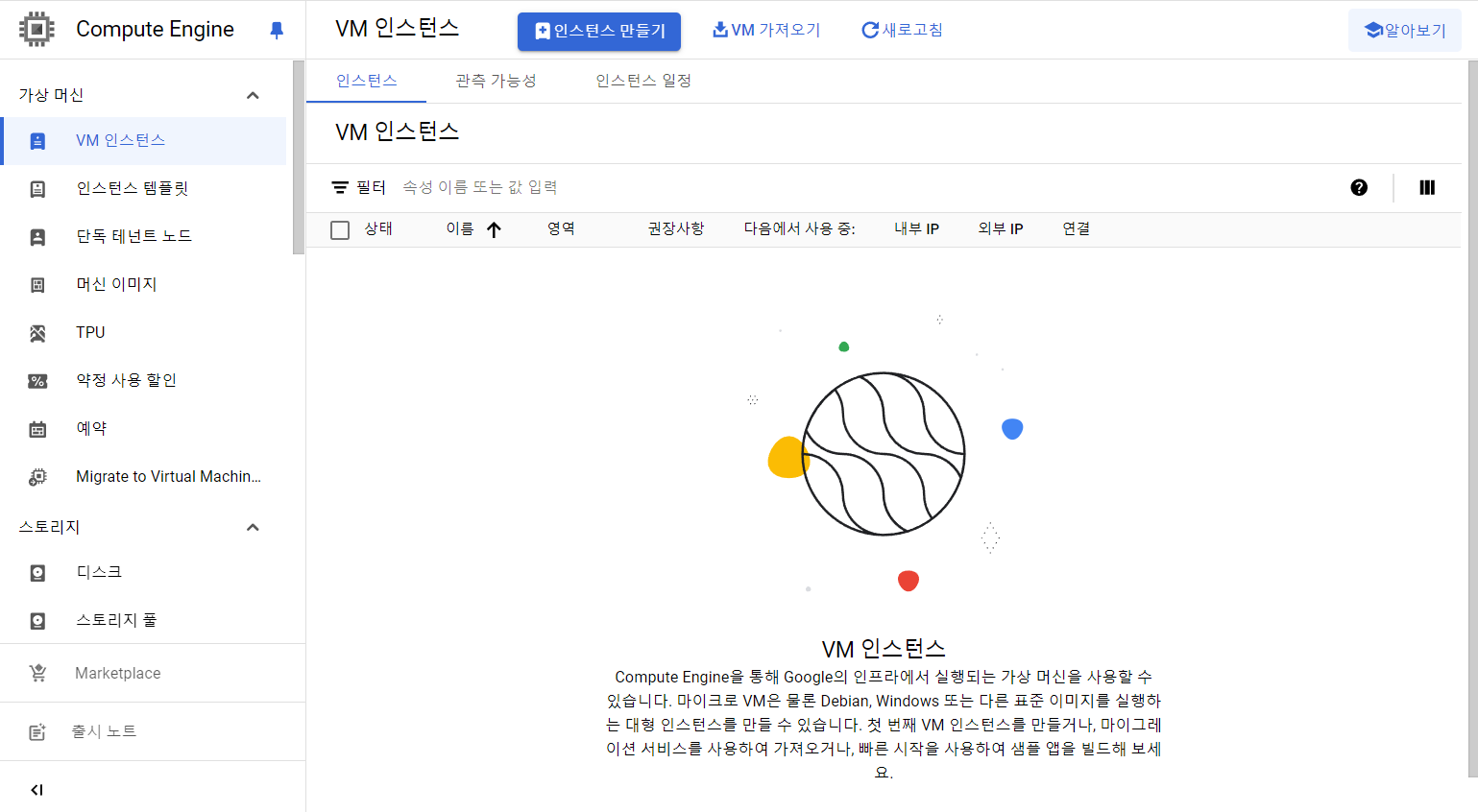This screenshot has height=812, width=1478.
Task: Click the Marketplace cart icon
Action: tap(37, 673)
